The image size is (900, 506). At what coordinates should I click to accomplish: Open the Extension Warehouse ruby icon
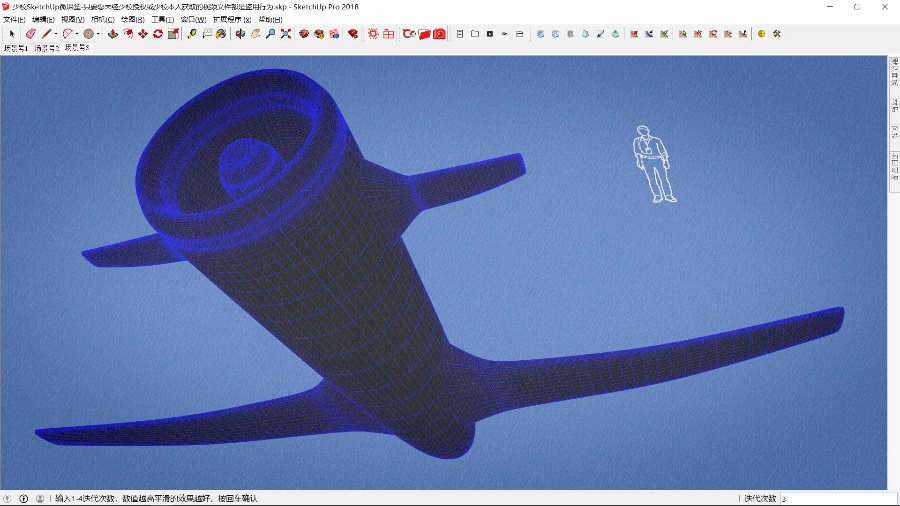pyautogui.click(x=353, y=34)
